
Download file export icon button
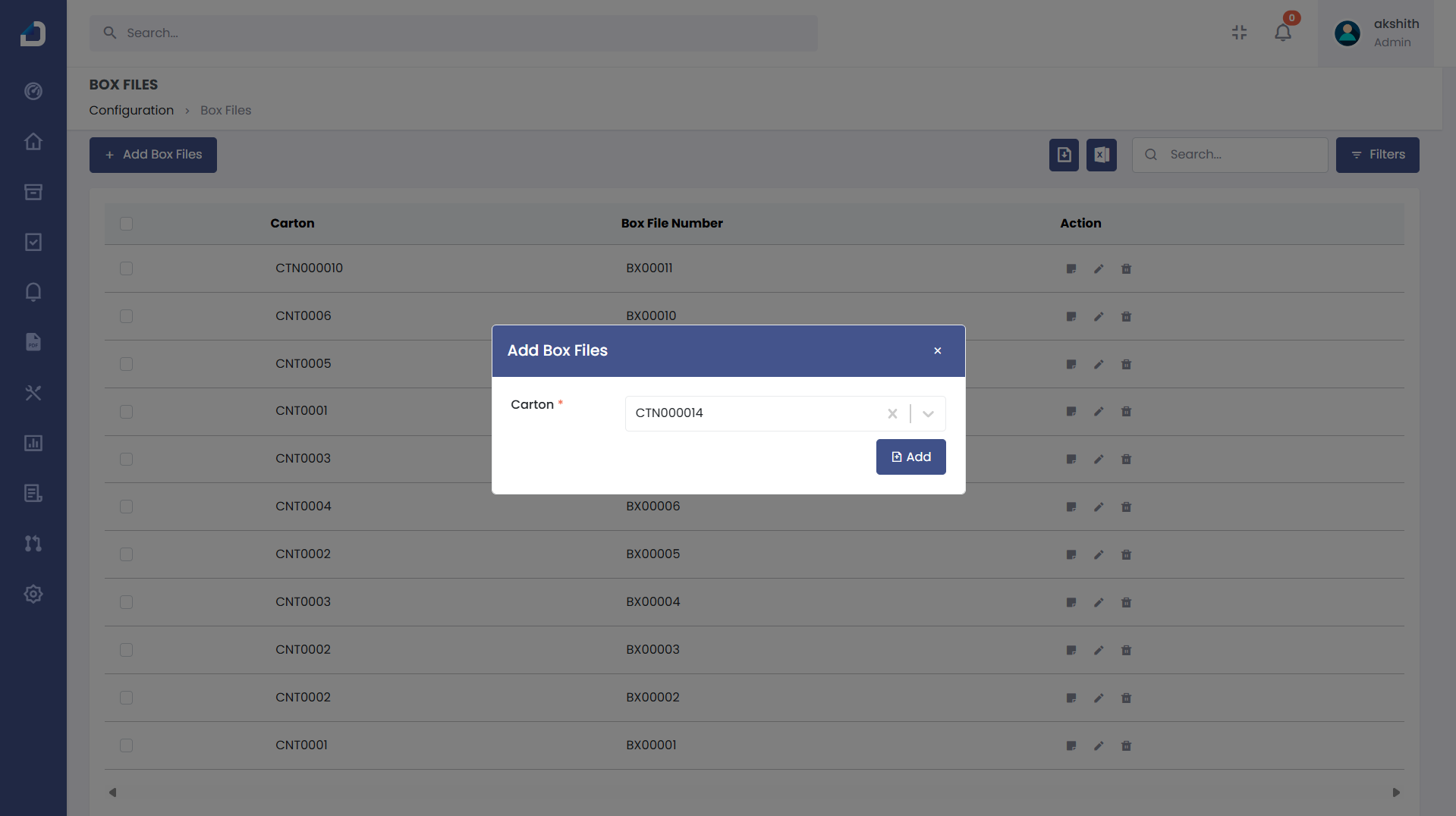[1064, 155]
